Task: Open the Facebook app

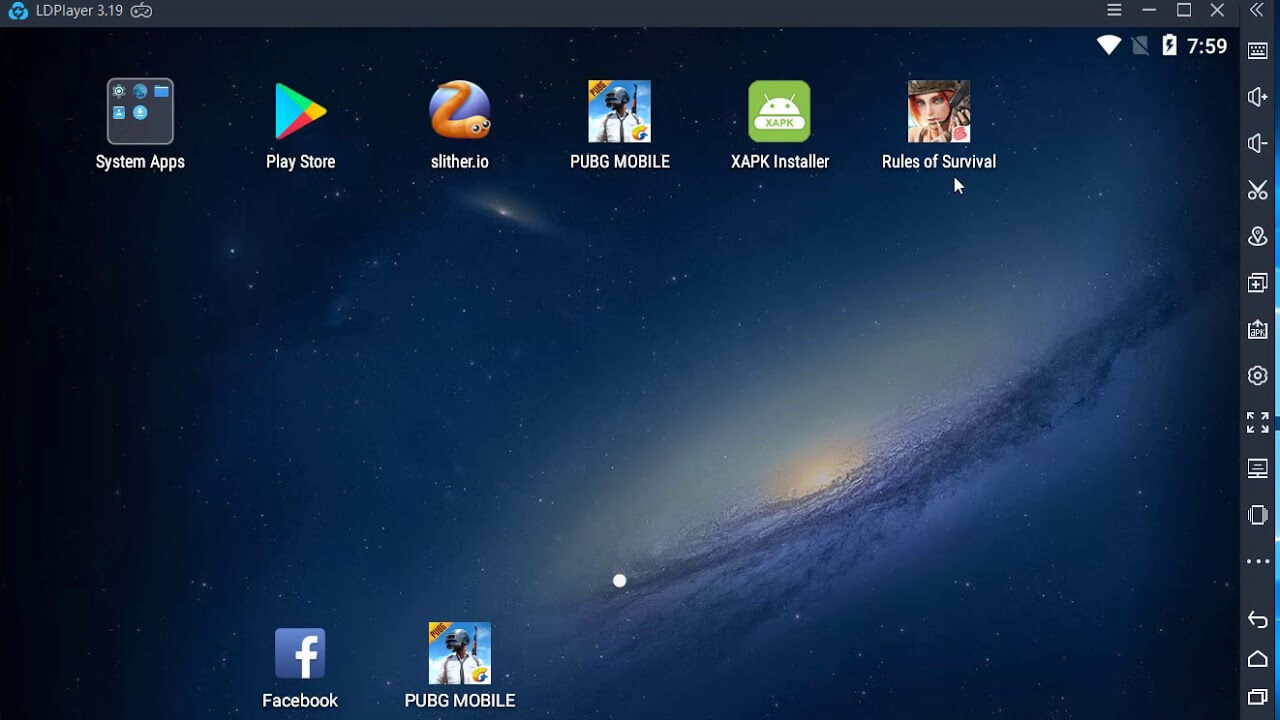Action: (x=300, y=653)
